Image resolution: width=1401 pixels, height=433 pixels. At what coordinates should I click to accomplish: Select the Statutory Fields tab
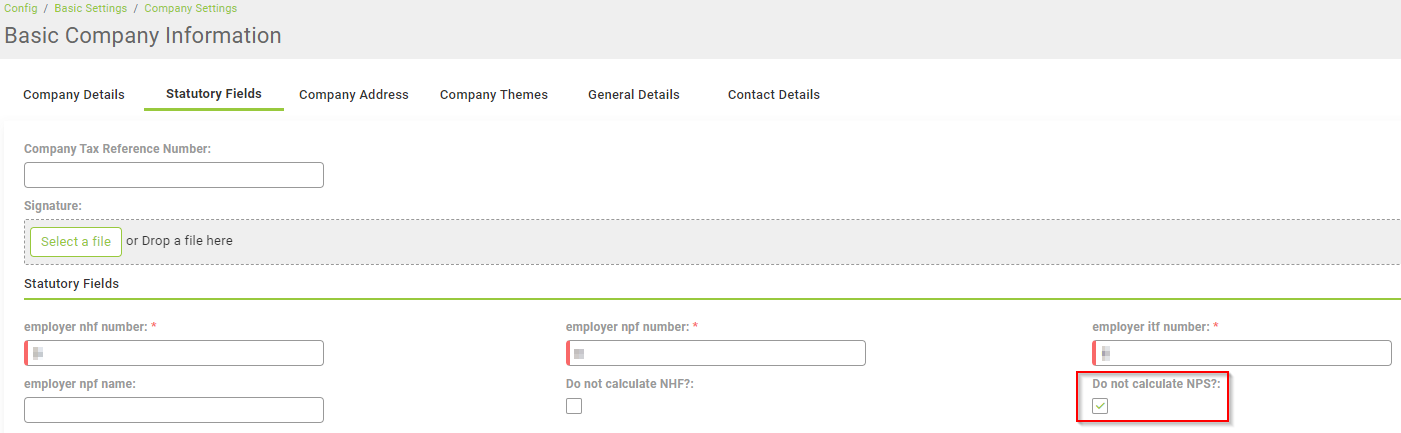[x=214, y=94]
